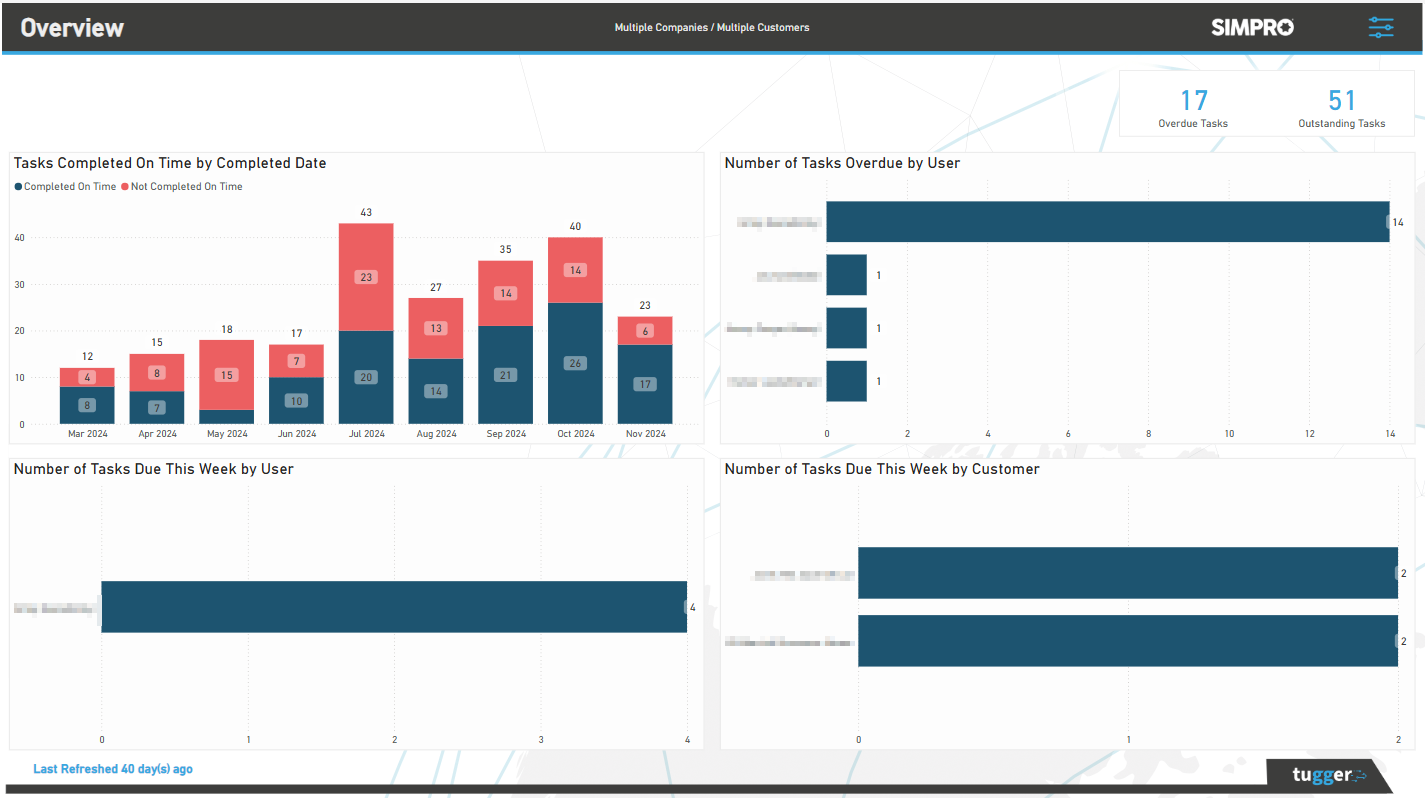Select the Jul 2024 stacked bar

coord(366,320)
